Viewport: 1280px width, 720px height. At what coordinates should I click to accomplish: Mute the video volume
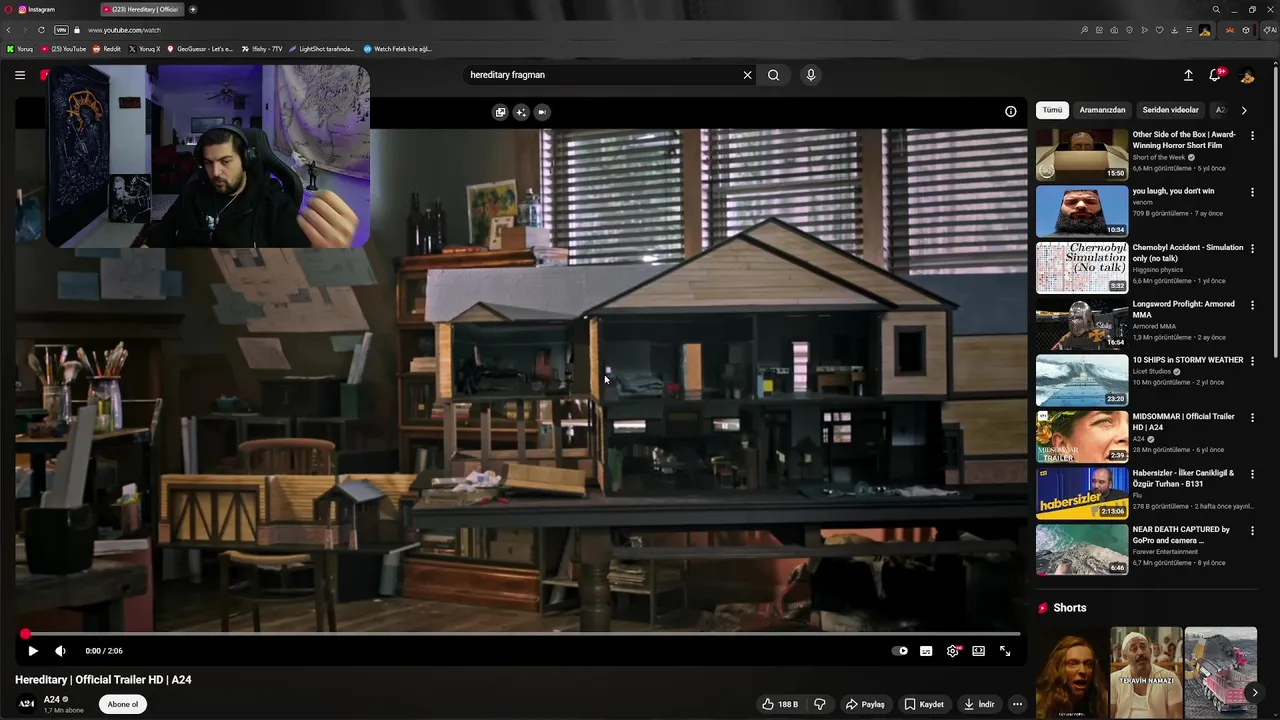(60, 651)
